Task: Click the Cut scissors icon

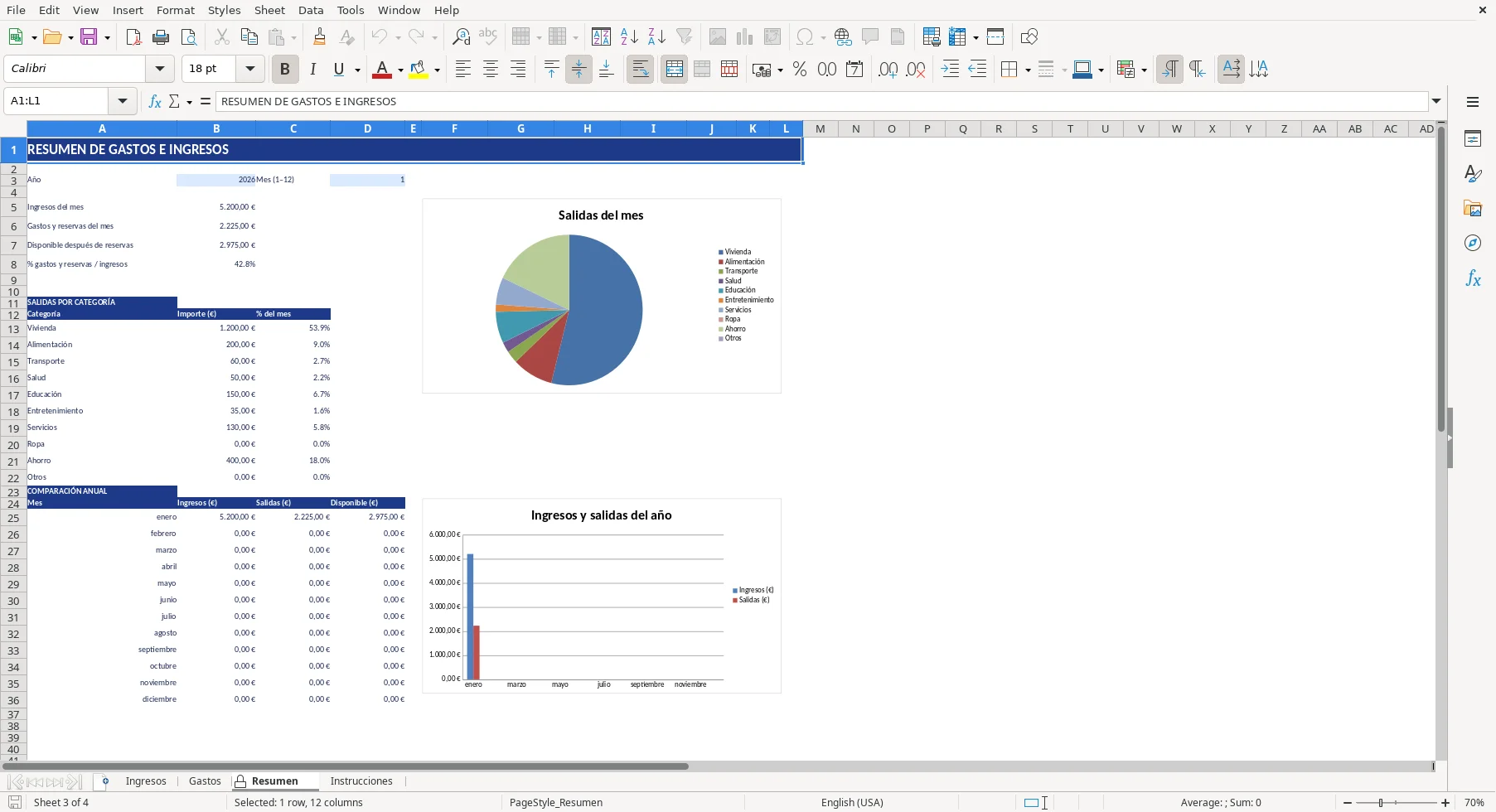Action: [x=221, y=36]
